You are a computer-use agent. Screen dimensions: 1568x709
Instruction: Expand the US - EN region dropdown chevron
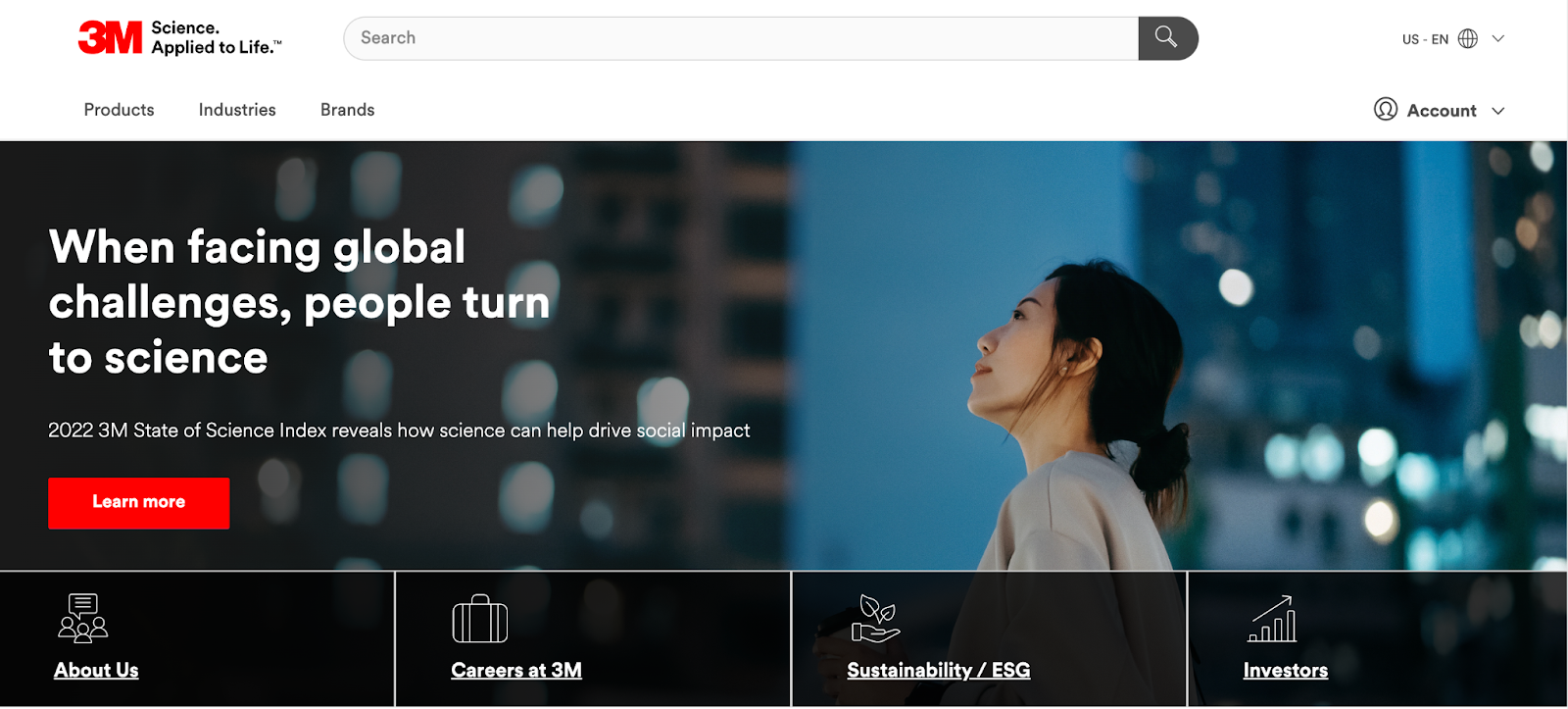pyautogui.click(x=1498, y=38)
